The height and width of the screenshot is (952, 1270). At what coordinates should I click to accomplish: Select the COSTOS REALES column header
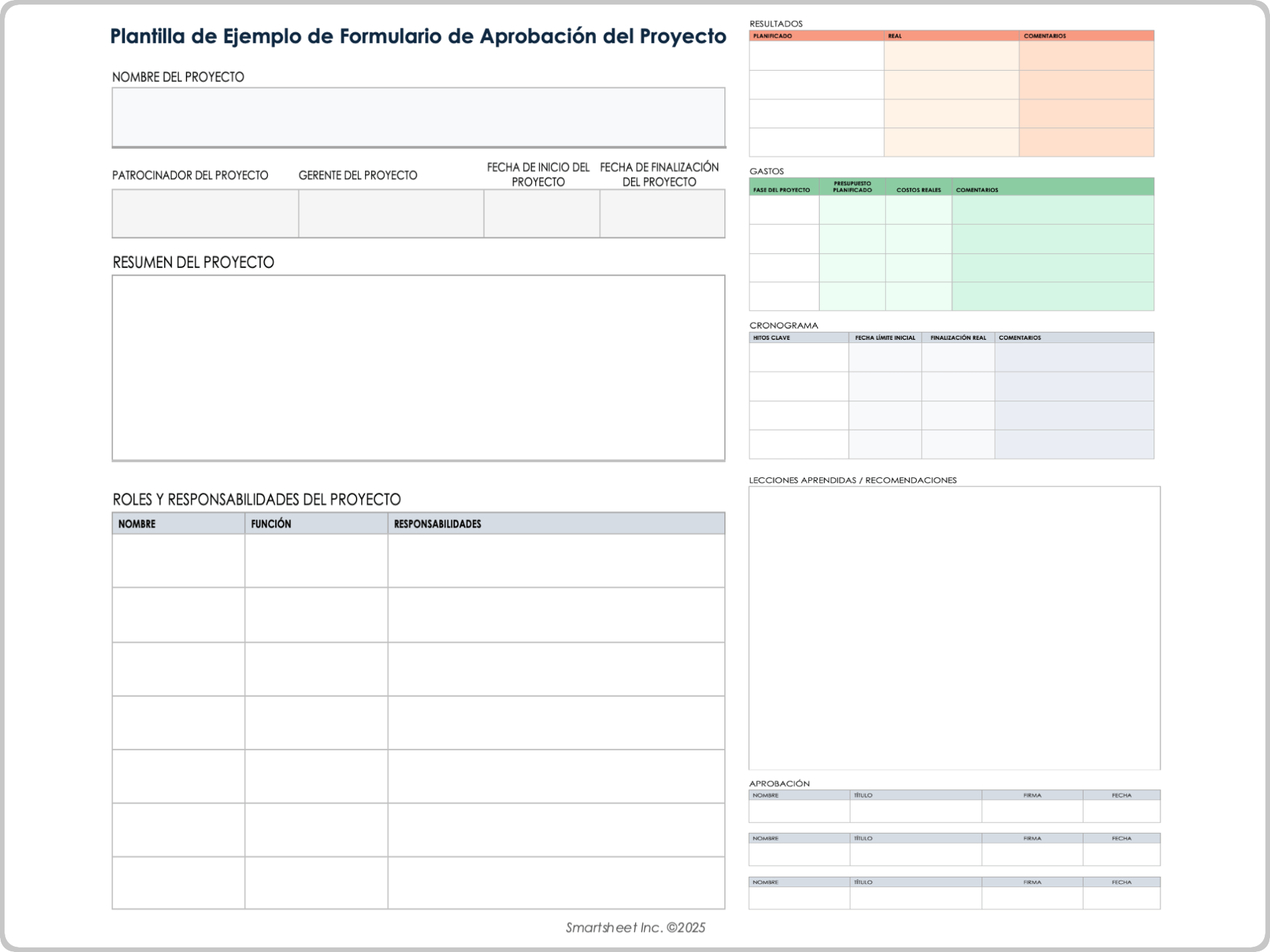click(x=918, y=190)
